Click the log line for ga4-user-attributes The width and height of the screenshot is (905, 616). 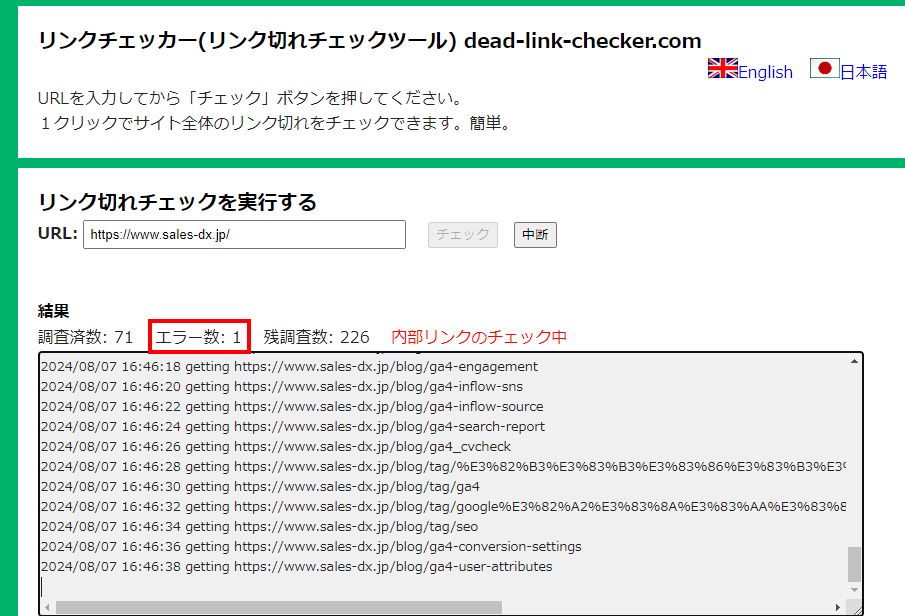pos(297,566)
